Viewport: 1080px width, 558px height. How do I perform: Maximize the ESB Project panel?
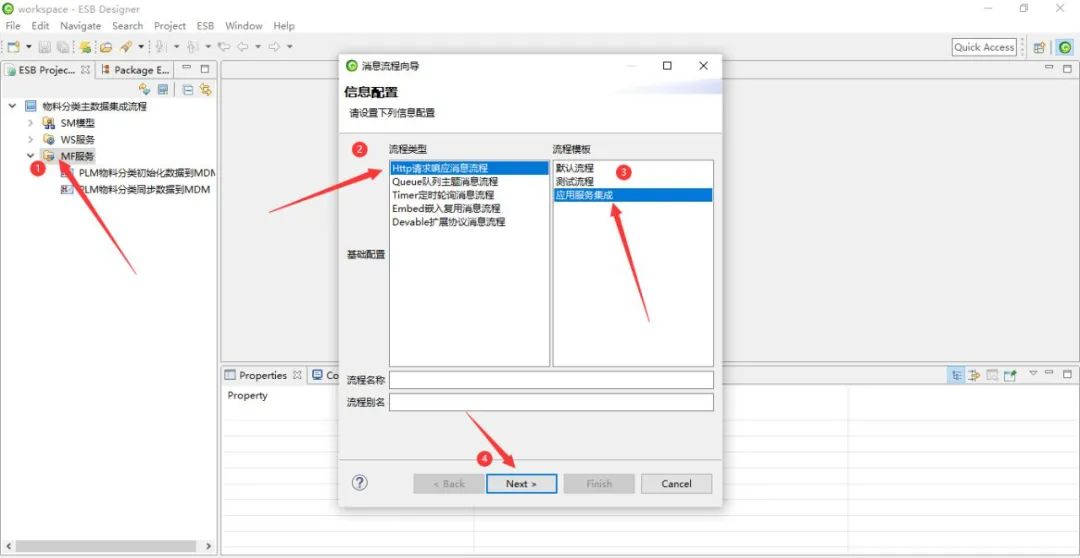205,69
